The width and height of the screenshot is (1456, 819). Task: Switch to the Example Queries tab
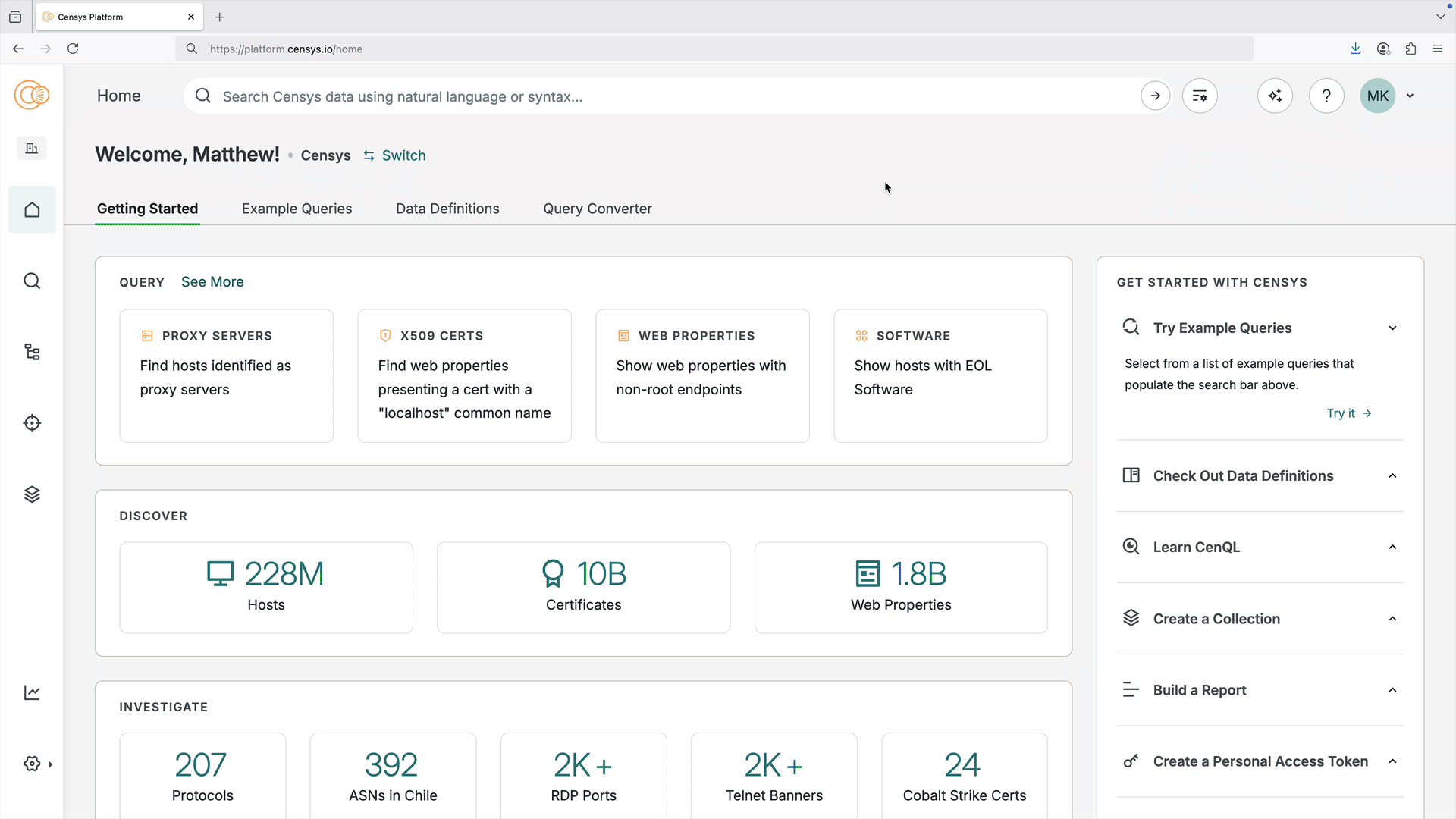coord(297,209)
